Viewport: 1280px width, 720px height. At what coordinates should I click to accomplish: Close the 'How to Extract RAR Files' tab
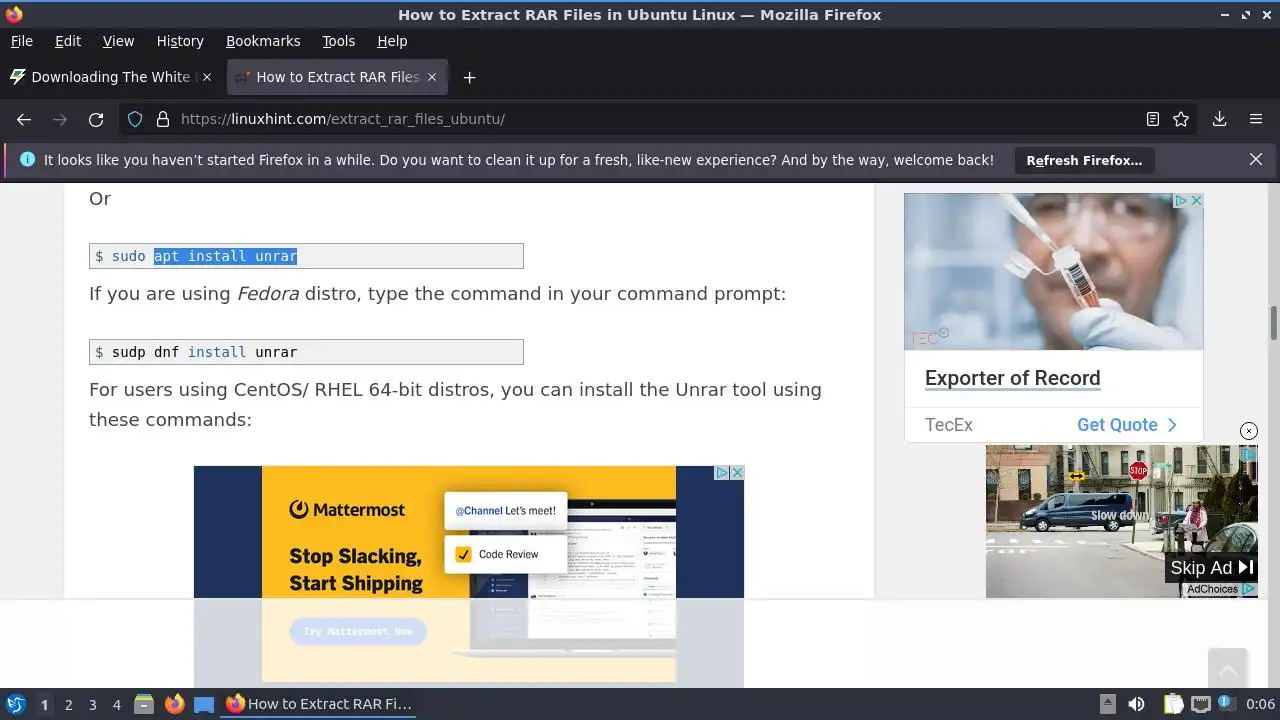432,77
